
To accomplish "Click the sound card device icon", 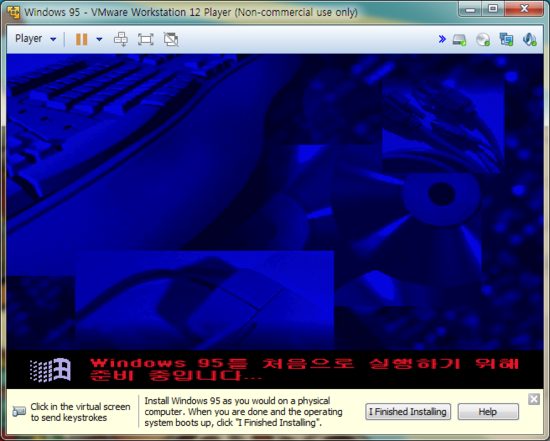I will click(530, 40).
